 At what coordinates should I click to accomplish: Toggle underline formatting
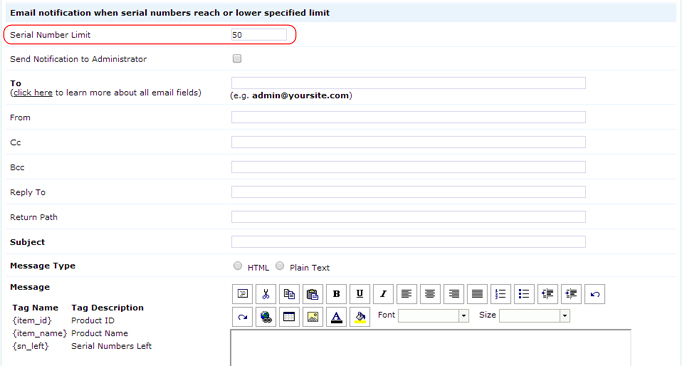[x=360, y=294]
